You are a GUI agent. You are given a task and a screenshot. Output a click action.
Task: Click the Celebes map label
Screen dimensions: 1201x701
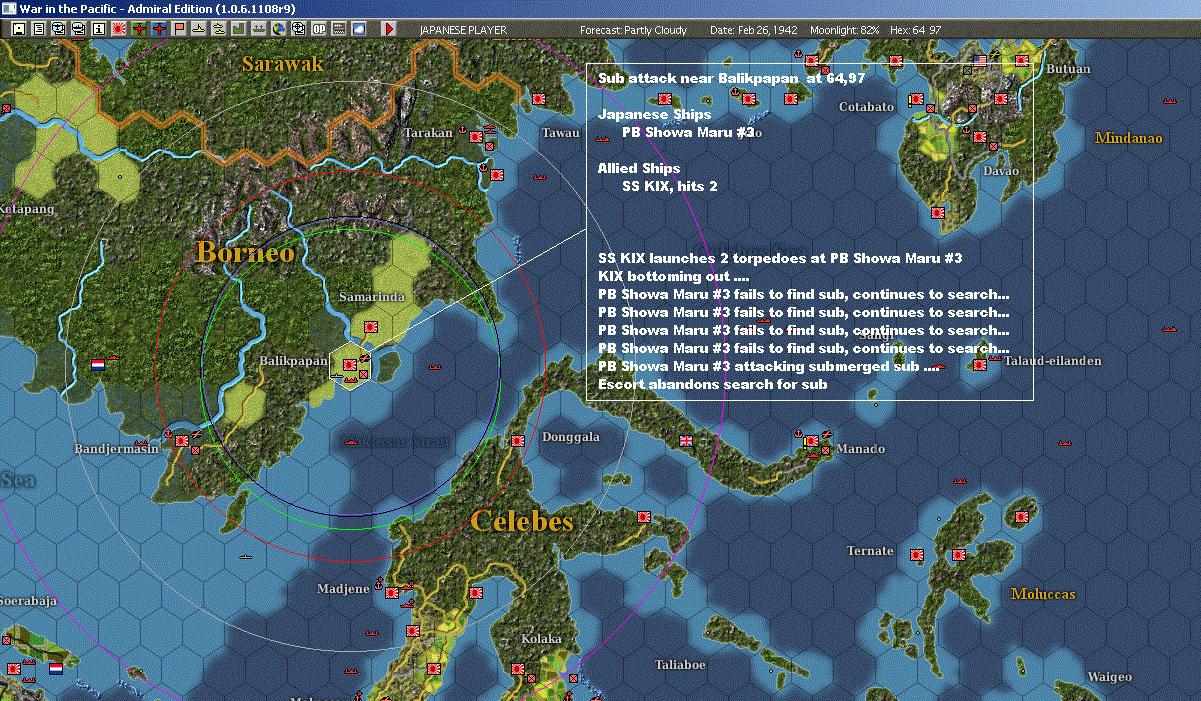click(521, 521)
